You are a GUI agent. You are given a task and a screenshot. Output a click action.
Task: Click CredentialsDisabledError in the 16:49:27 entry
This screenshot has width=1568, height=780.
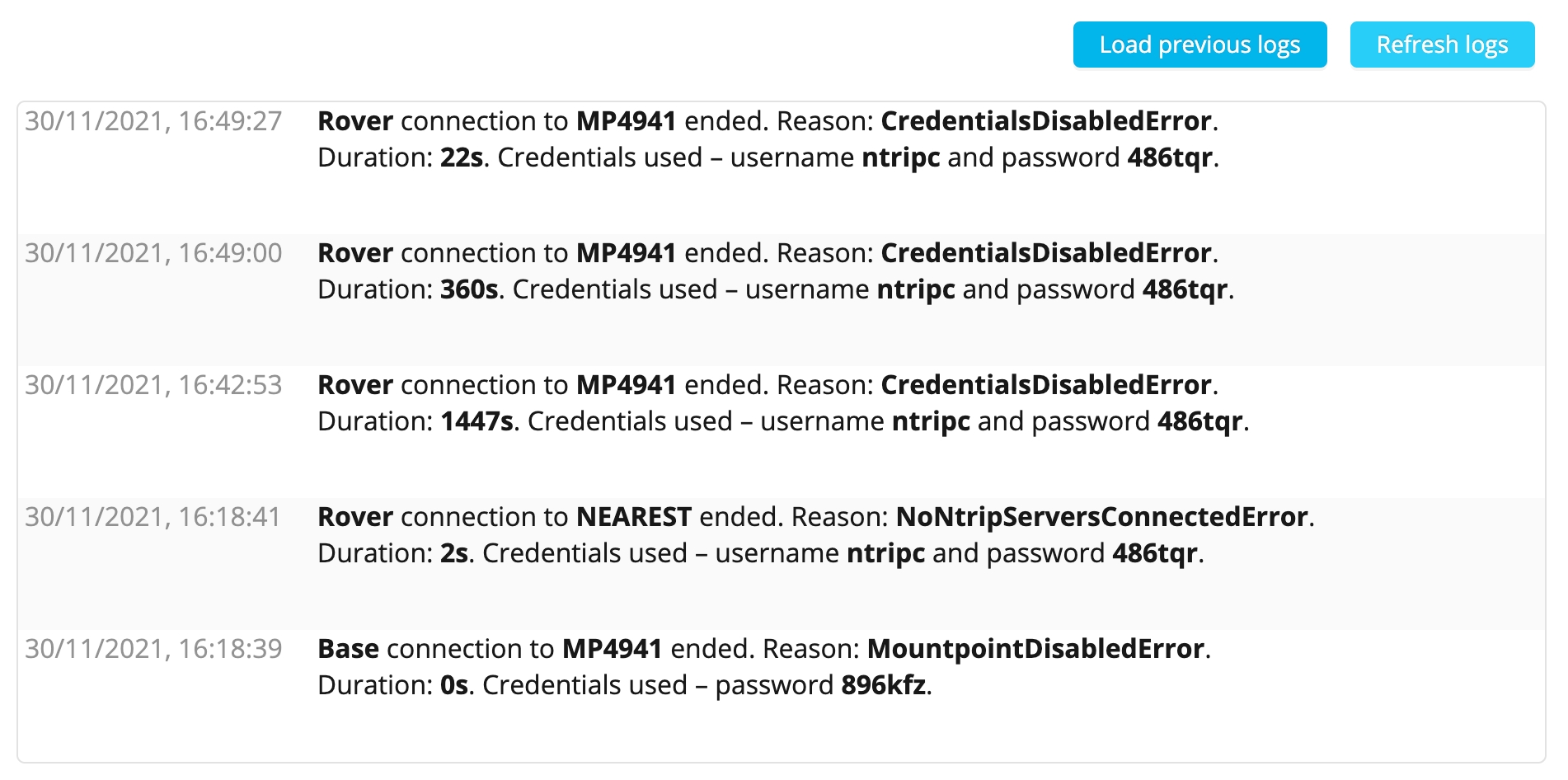click(1045, 121)
